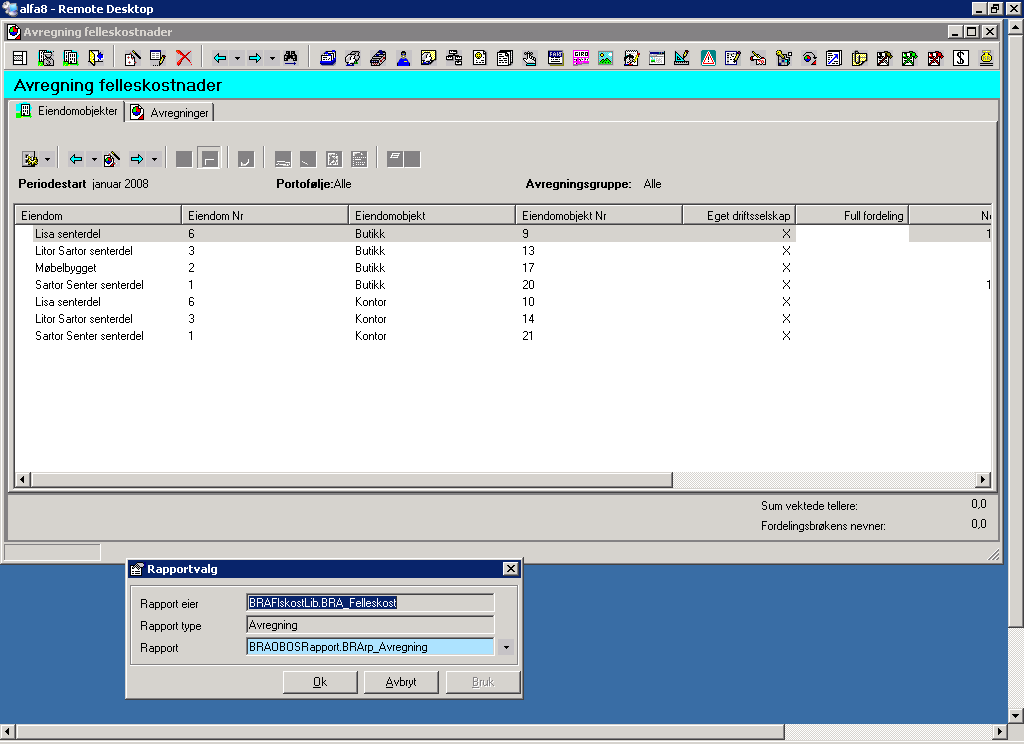The width and height of the screenshot is (1024, 744).
Task: Click the checklist with pencil icon
Action: [x=733, y=58]
